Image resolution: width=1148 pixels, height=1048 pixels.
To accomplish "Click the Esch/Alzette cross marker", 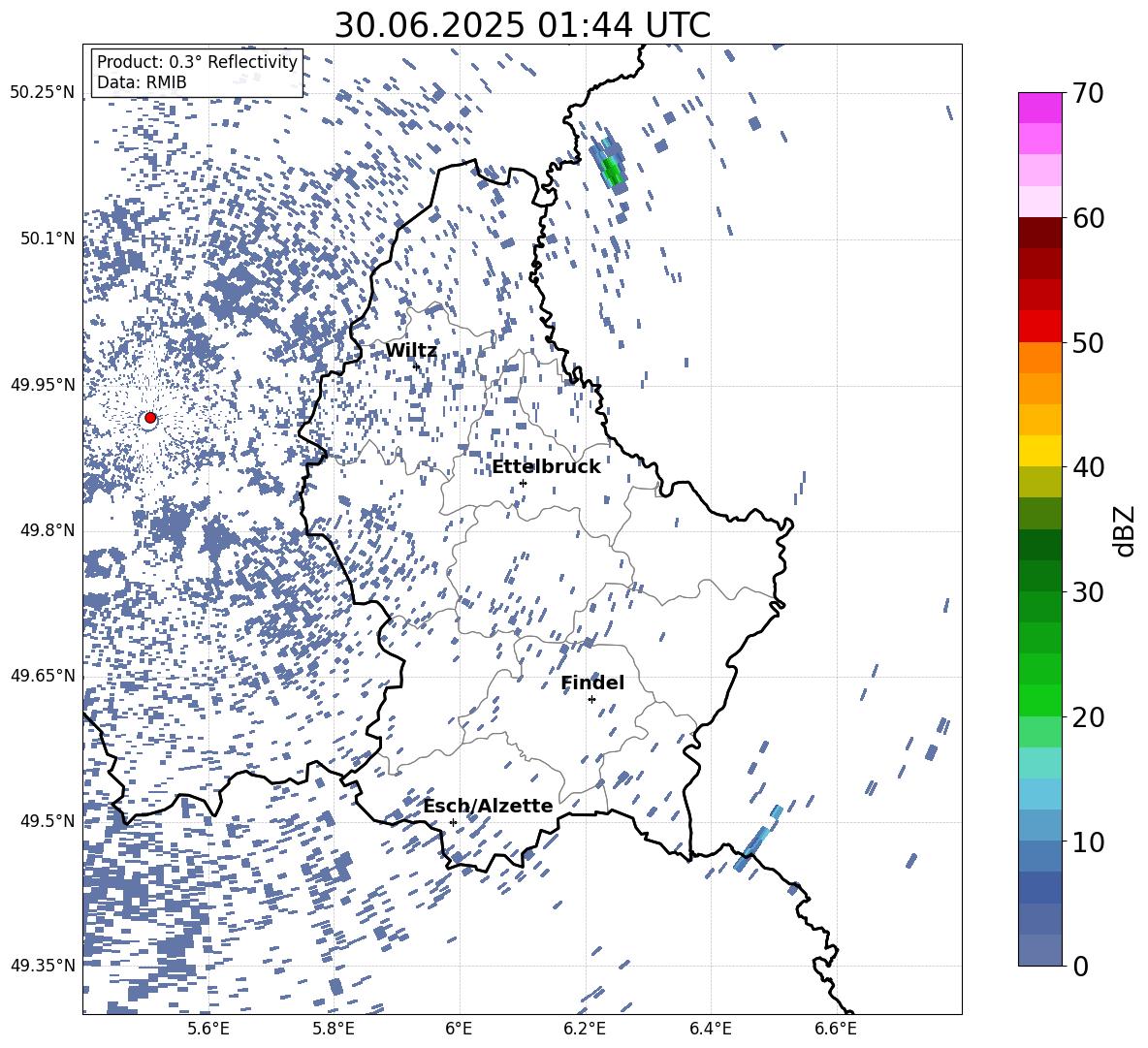I will [x=453, y=822].
